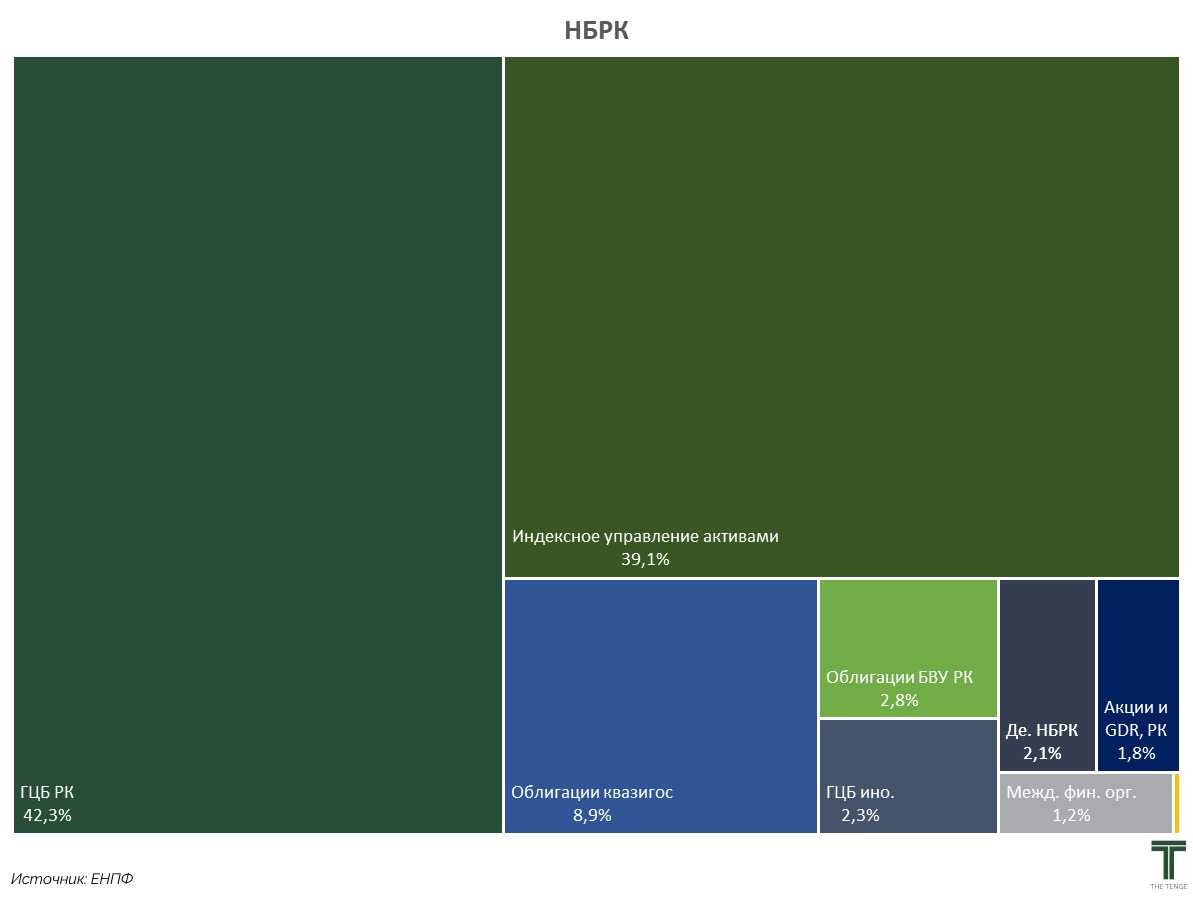Click the 1,2% percentage label
This screenshot has height=898, width=1193.
point(1071,815)
